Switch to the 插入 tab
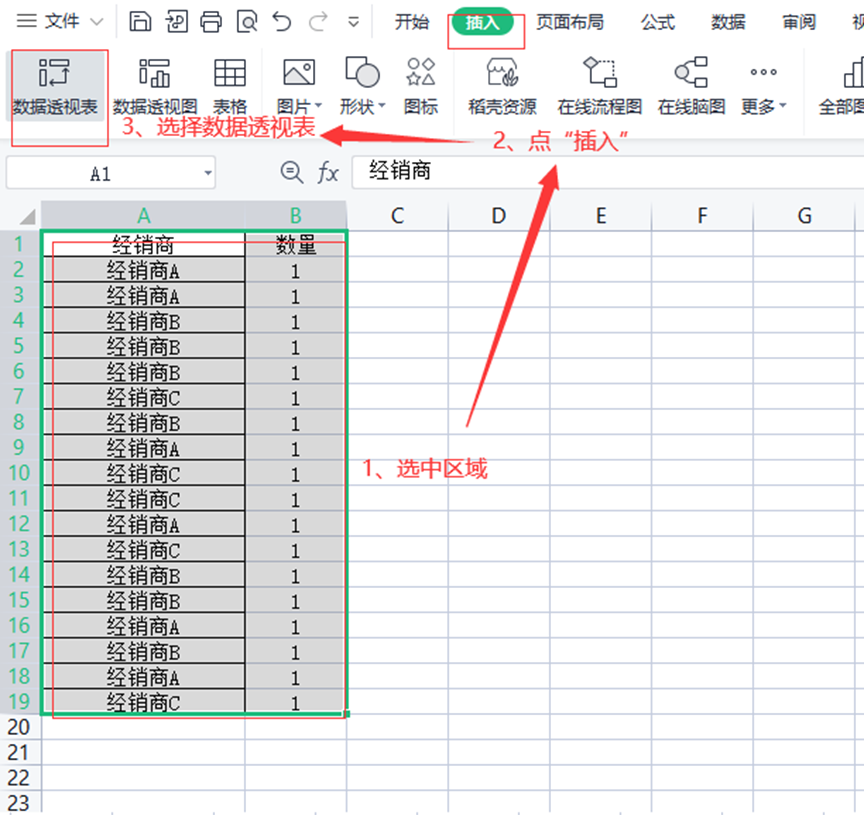This screenshot has height=815, width=864. point(482,23)
